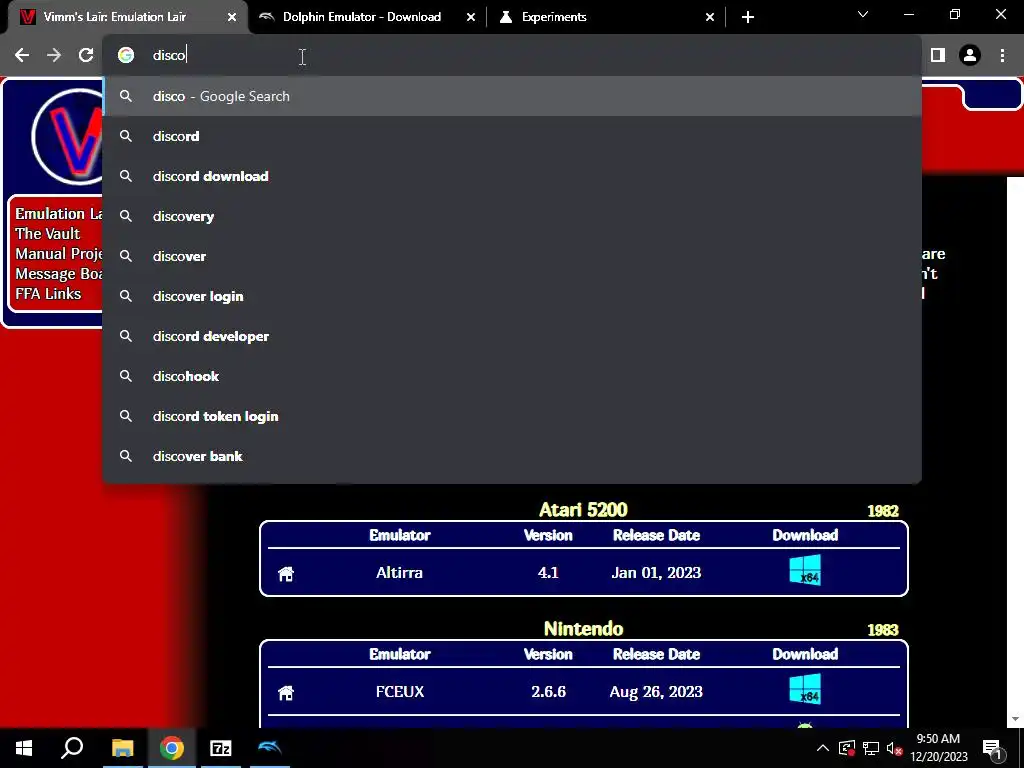Click FCEUX version '2.6.6' cell
This screenshot has height=768, width=1024.
point(549,692)
